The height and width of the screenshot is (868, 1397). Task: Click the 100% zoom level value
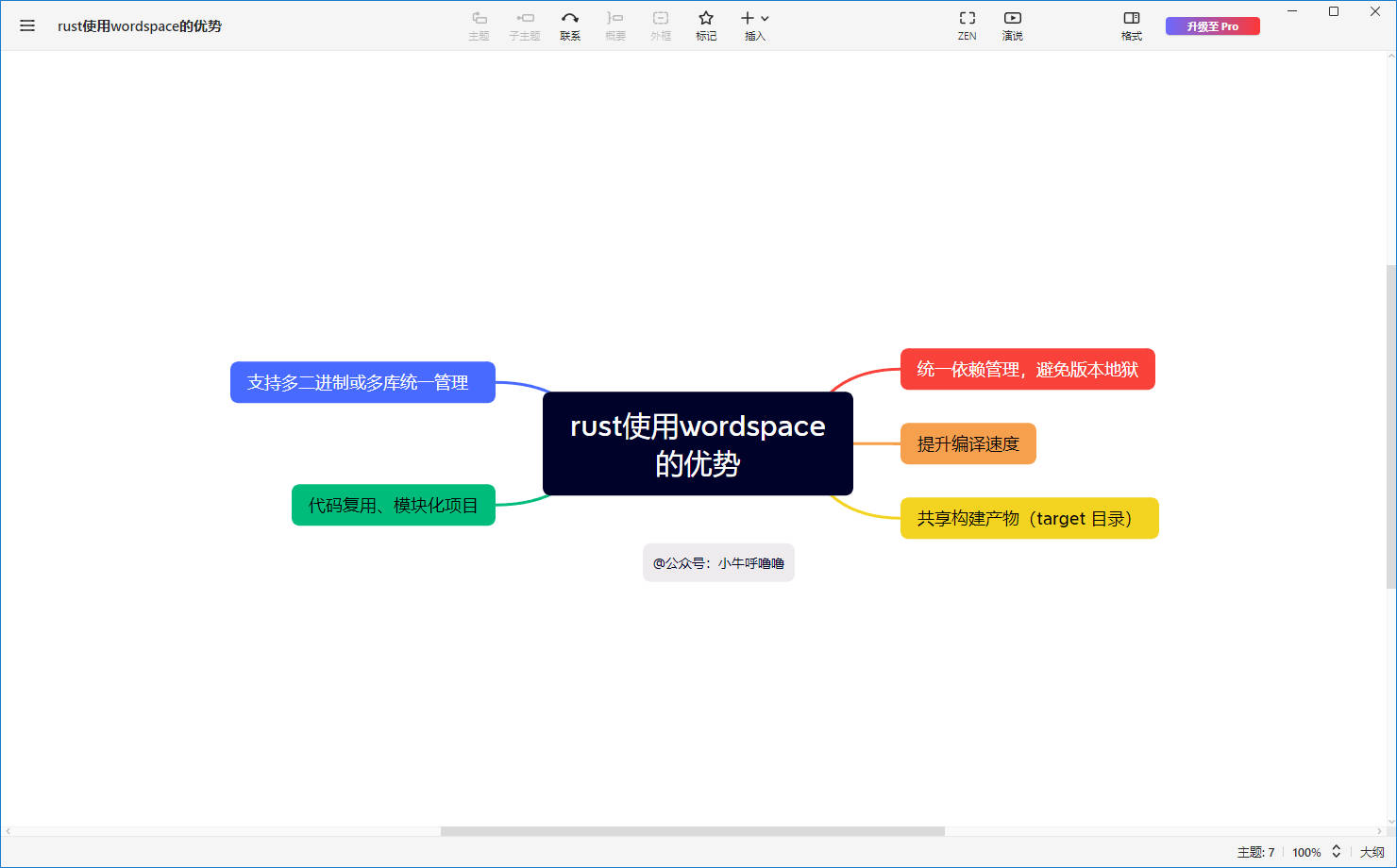(x=1306, y=852)
